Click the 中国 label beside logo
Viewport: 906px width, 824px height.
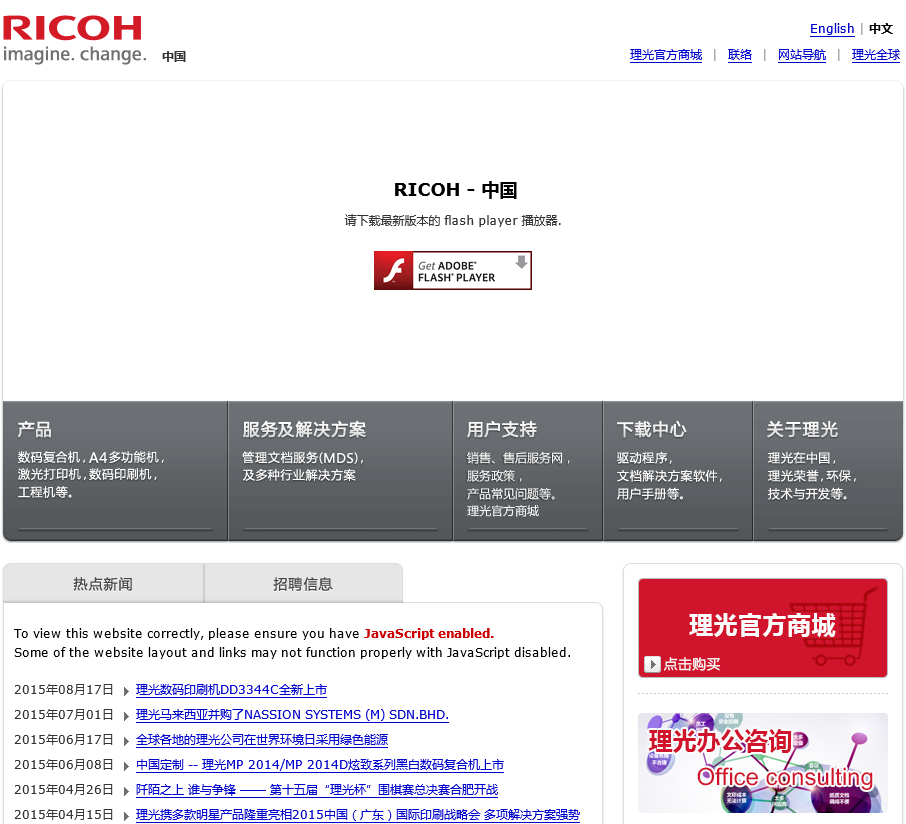[174, 57]
